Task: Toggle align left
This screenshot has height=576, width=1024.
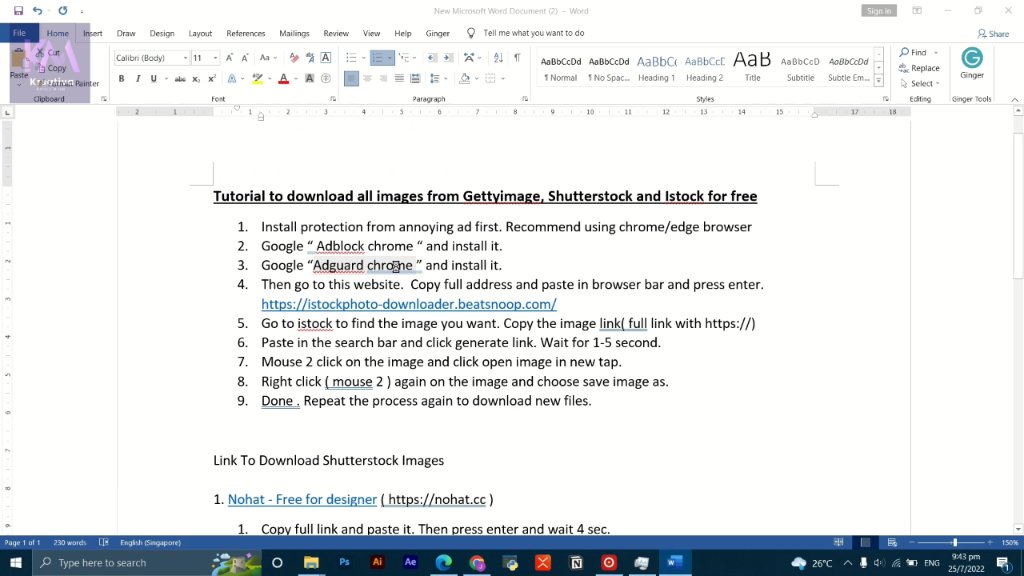Action: [351, 79]
